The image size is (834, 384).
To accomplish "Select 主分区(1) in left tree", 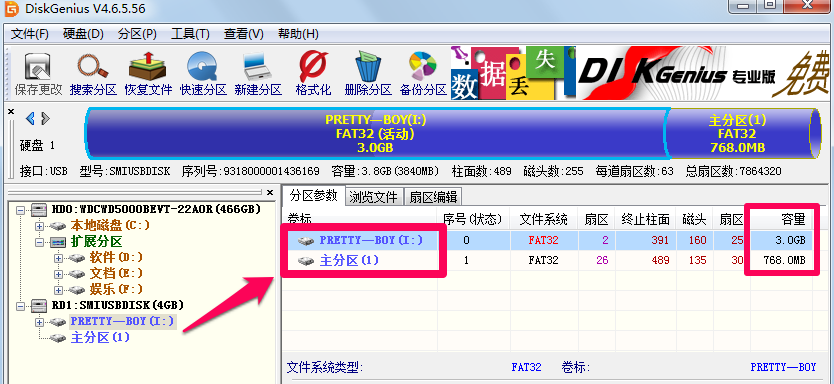I will tap(100, 338).
